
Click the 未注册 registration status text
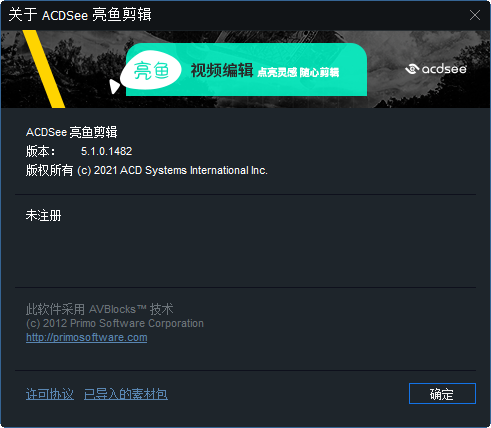tap(44, 215)
